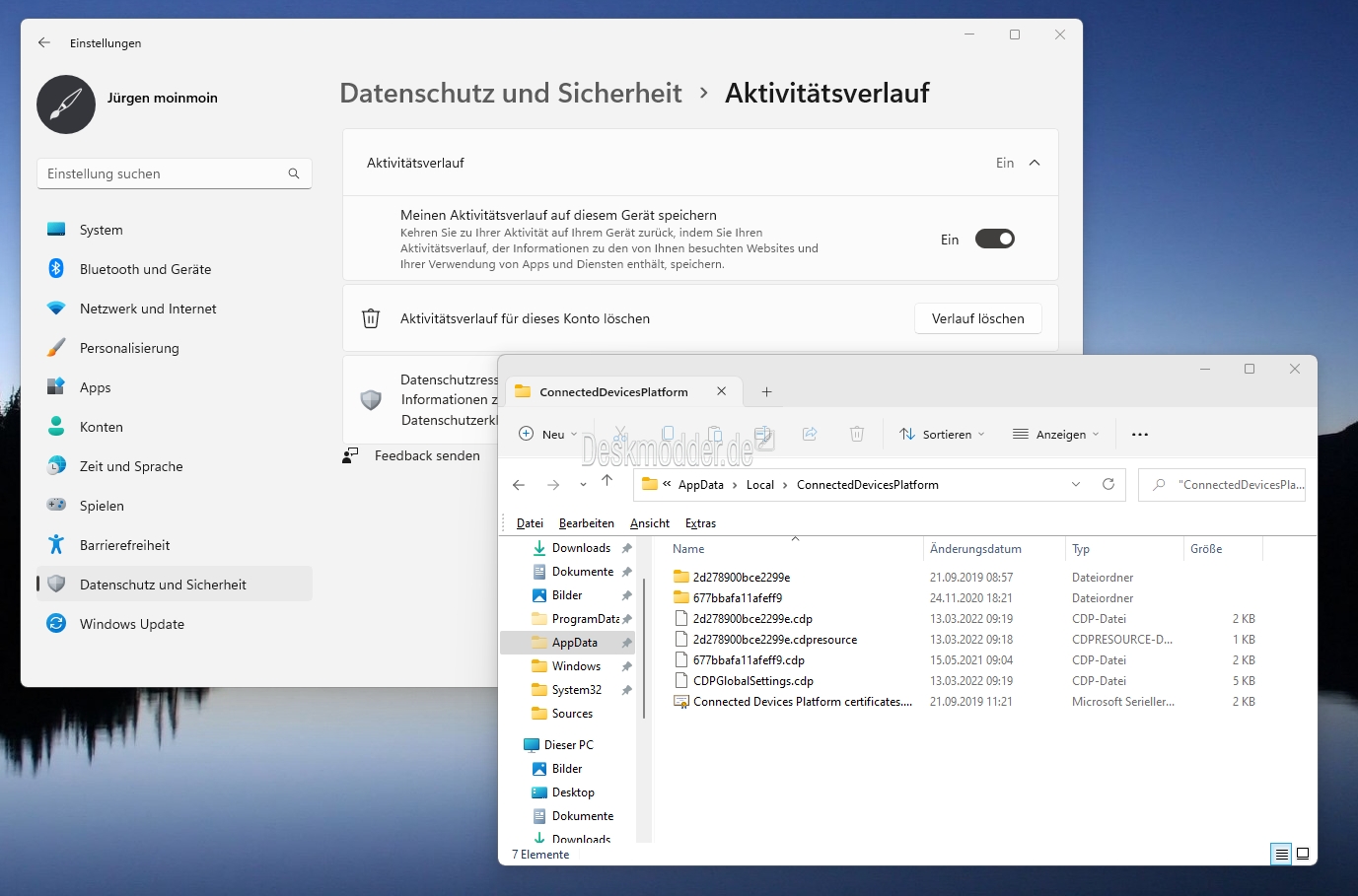This screenshot has height=896, width=1358.
Task: Select folder 677bbafa11afeff9
Action: tap(737, 598)
